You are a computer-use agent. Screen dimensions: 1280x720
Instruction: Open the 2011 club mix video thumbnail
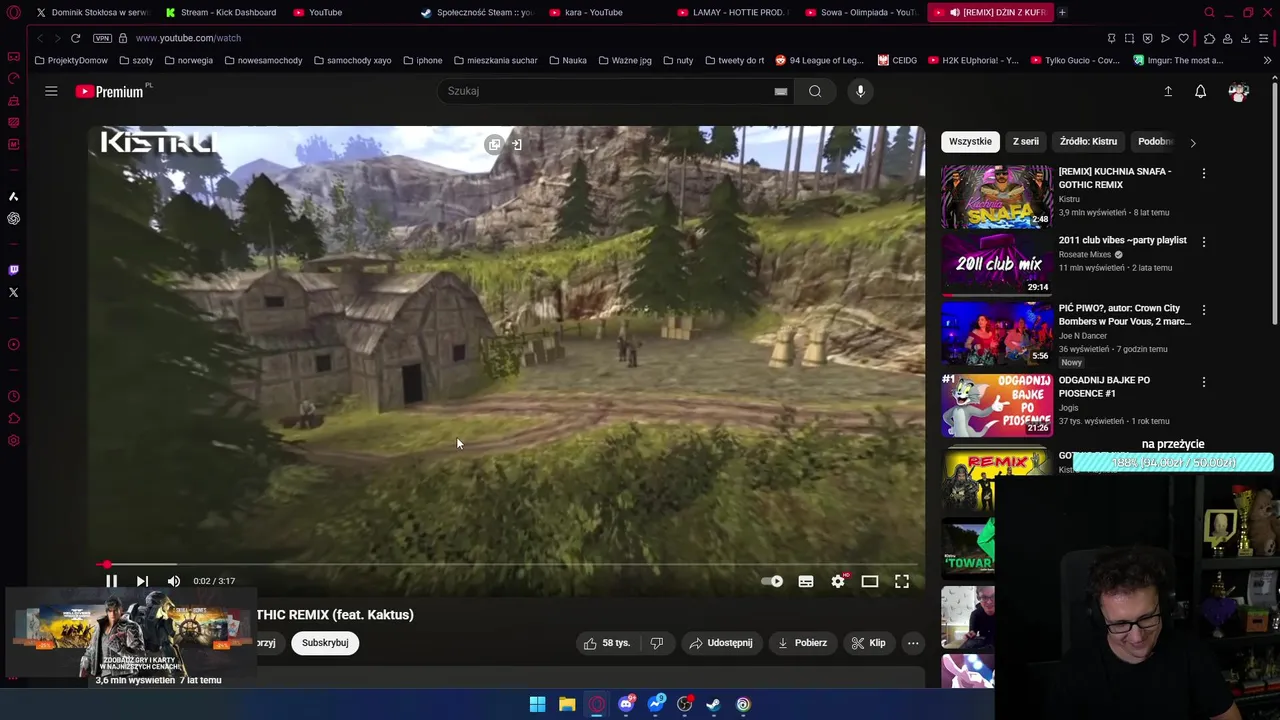coord(996,265)
